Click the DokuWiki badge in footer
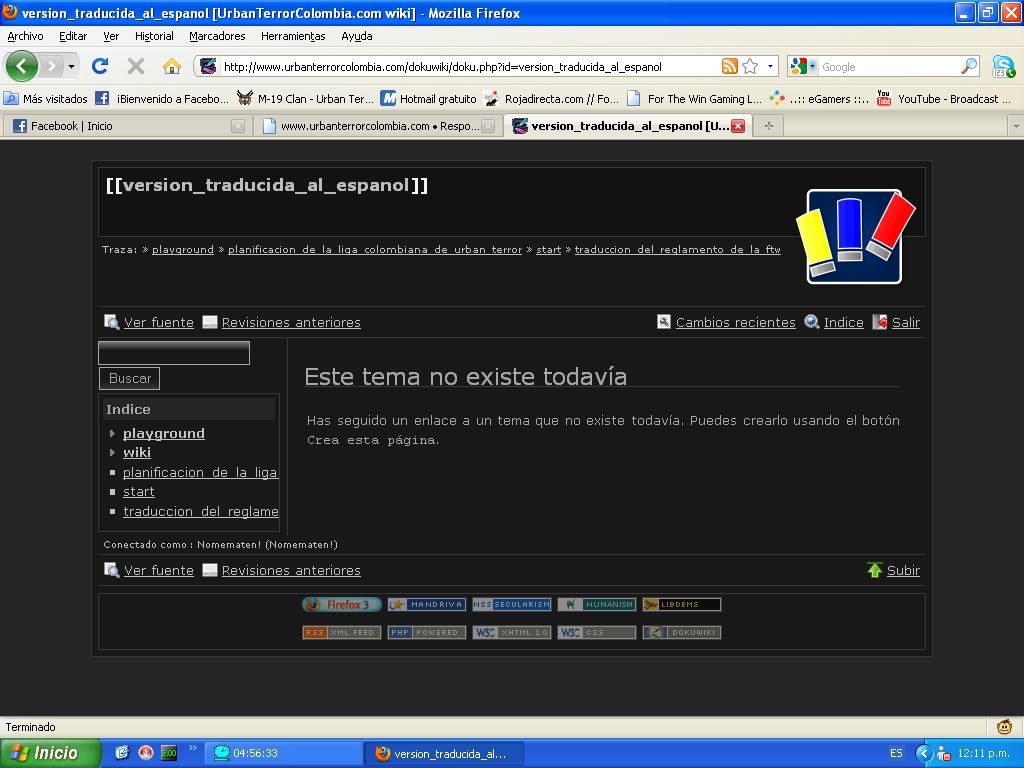 (x=681, y=633)
